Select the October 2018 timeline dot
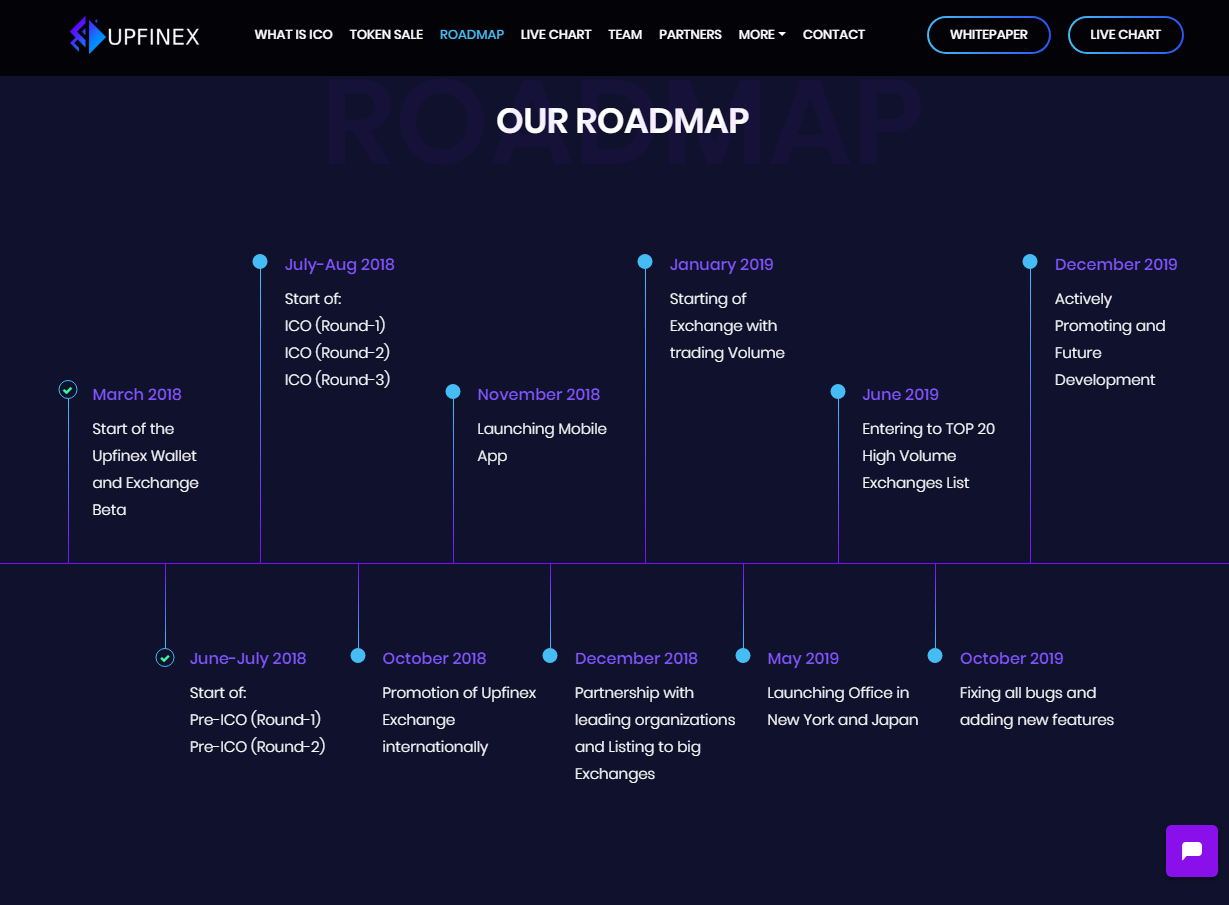Image resolution: width=1229 pixels, height=905 pixels. click(x=358, y=655)
